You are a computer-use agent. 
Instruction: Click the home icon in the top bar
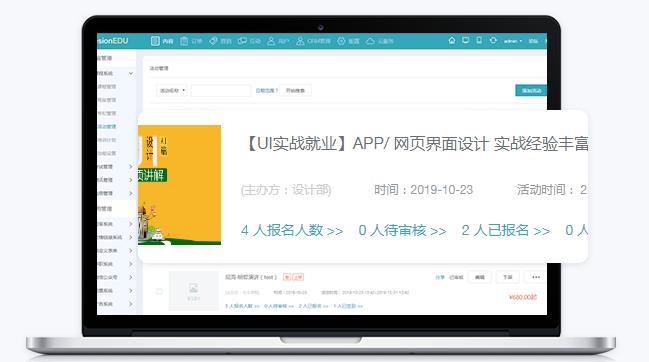click(452, 40)
